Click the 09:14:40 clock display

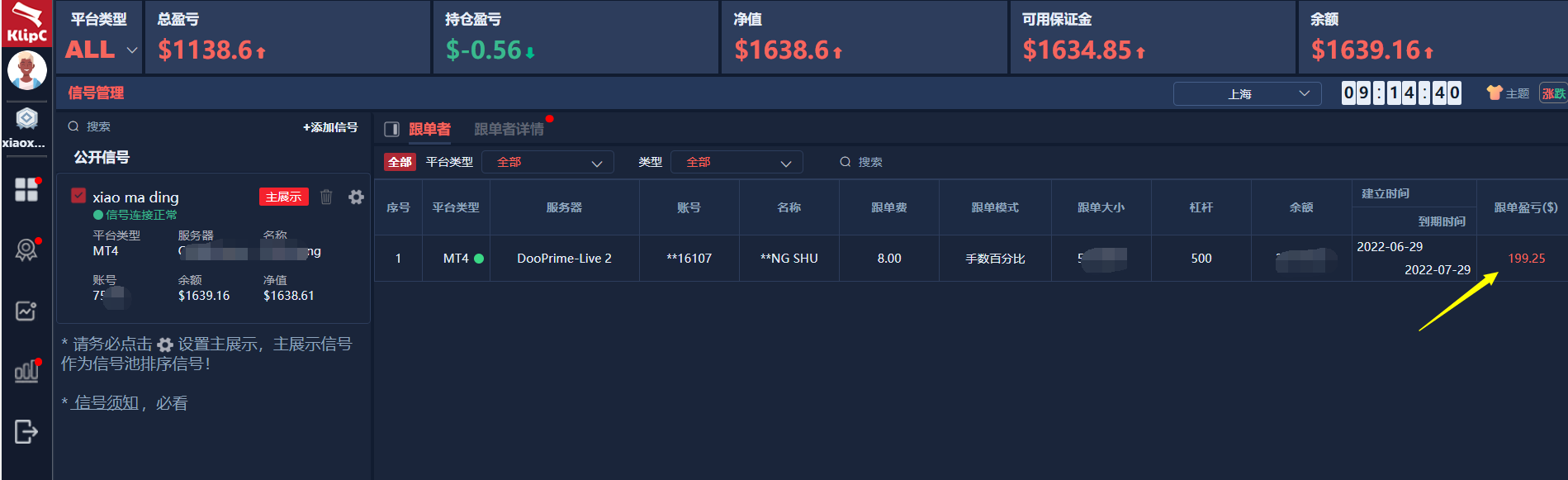[1401, 93]
